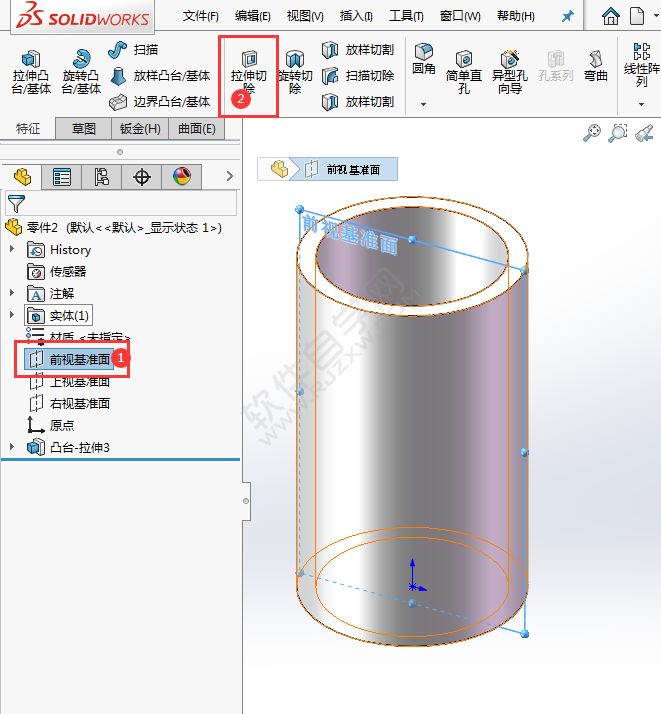
Task: Expand the History tree node
Action: pyautogui.click(x=12, y=249)
